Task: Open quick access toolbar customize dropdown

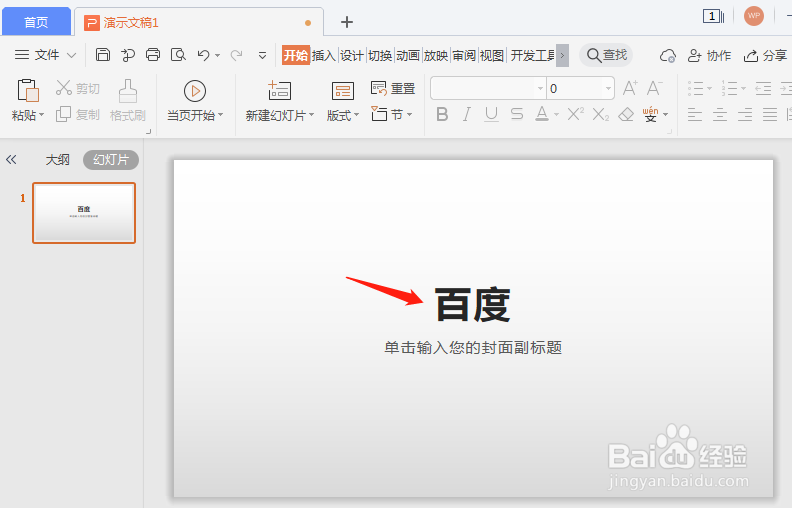Action: (262, 56)
